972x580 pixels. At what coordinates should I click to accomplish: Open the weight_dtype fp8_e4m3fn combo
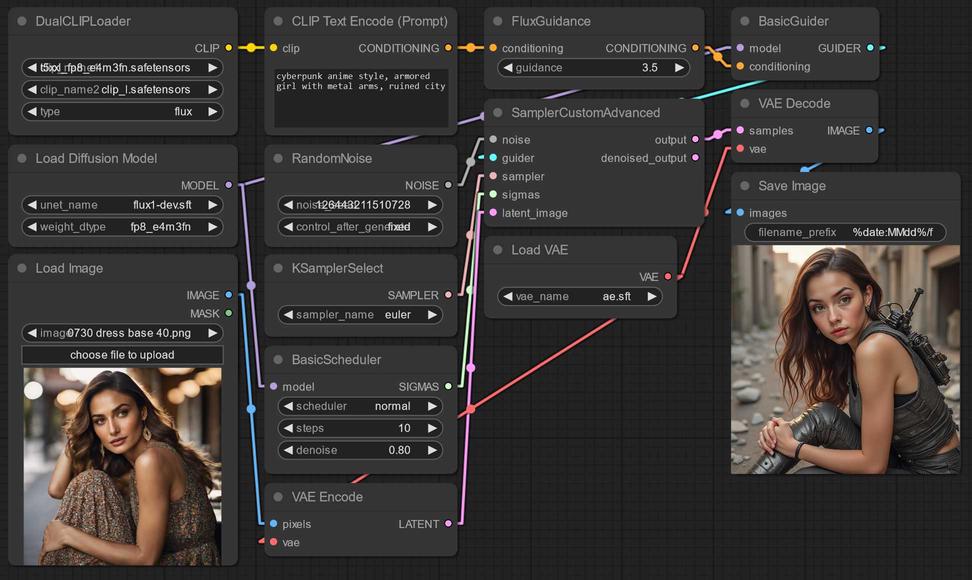pyautogui.click(x=122, y=227)
